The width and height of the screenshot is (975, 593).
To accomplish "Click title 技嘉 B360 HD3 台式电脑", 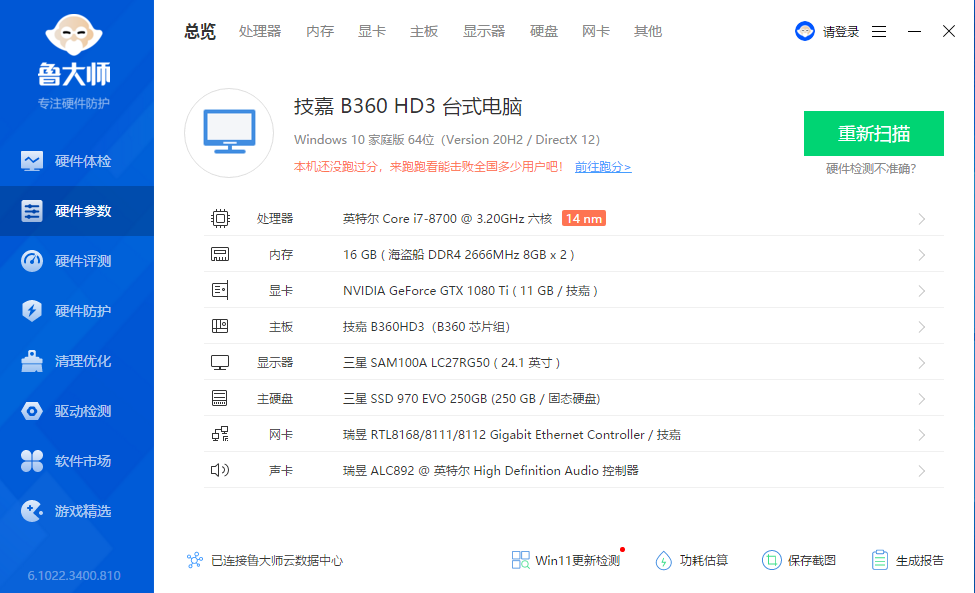I will 408,106.
